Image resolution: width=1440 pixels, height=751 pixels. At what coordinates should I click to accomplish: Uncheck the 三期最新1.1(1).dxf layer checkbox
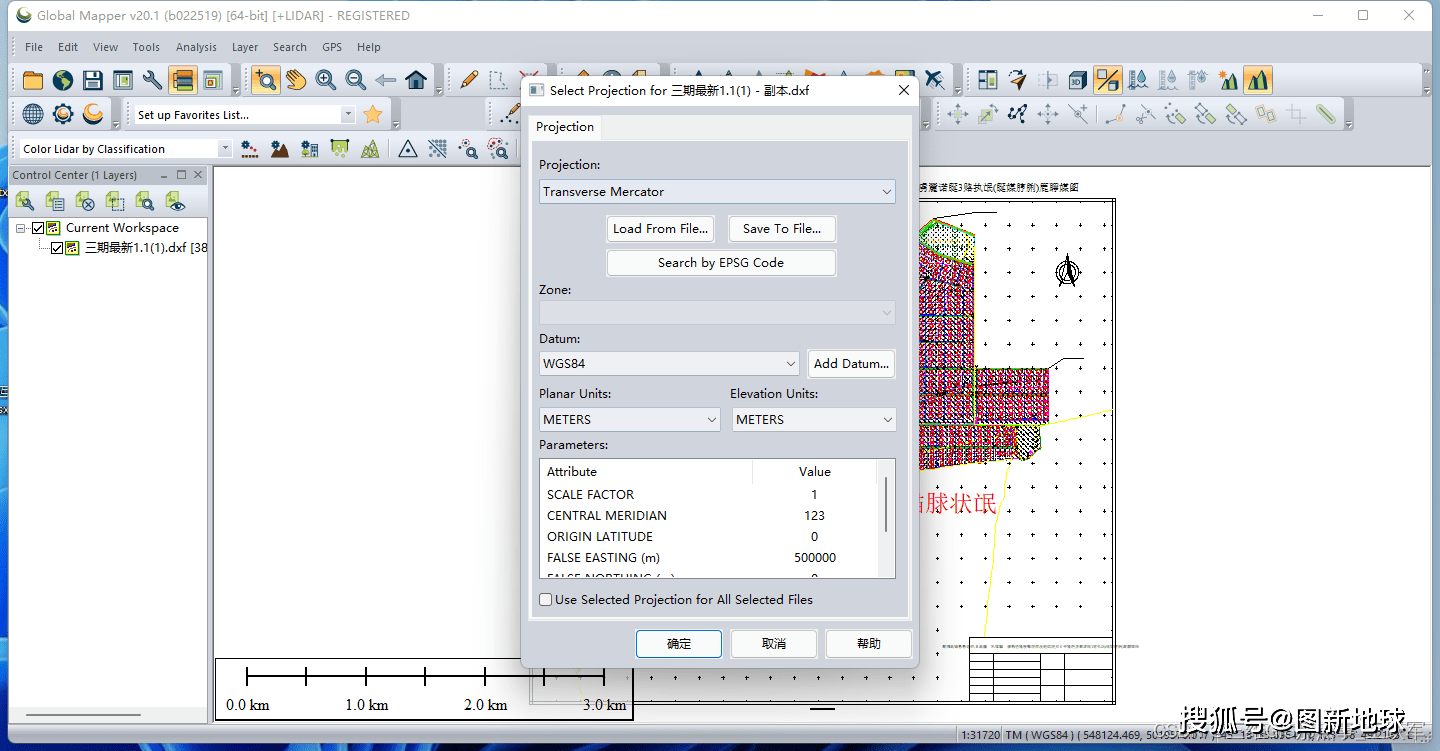pyautogui.click(x=57, y=248)
